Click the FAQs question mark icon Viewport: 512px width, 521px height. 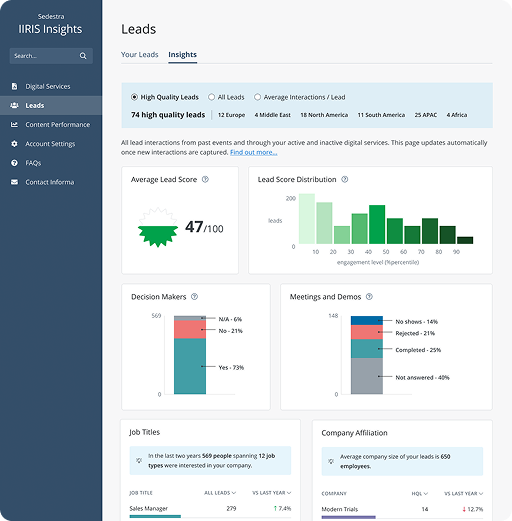pyautogui.click(x=14, y=163)
